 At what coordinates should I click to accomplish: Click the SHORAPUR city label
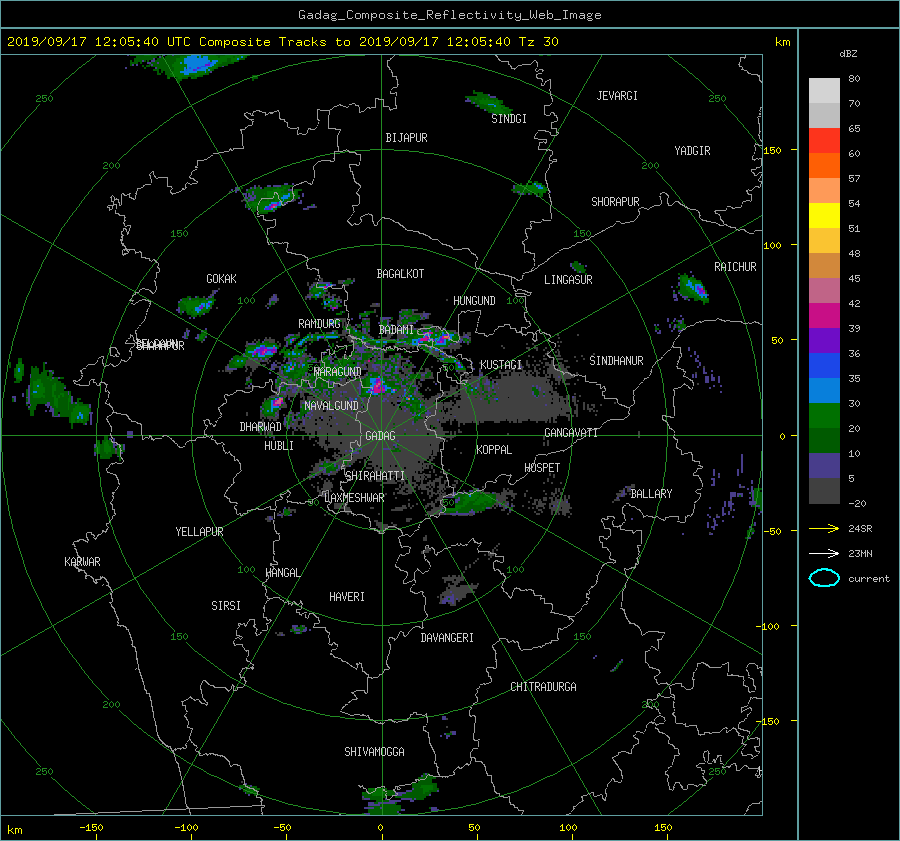[x=615, y=202]
